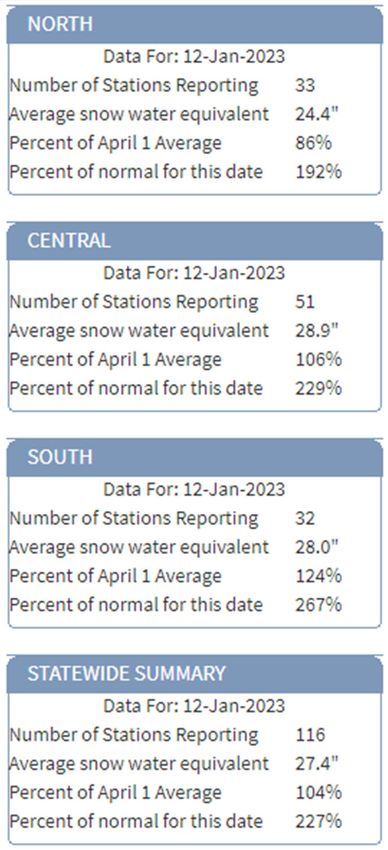This screenshot has width=388, height=850.
Task: Click Central percent of April 1 106%
Action: point(319,359)
